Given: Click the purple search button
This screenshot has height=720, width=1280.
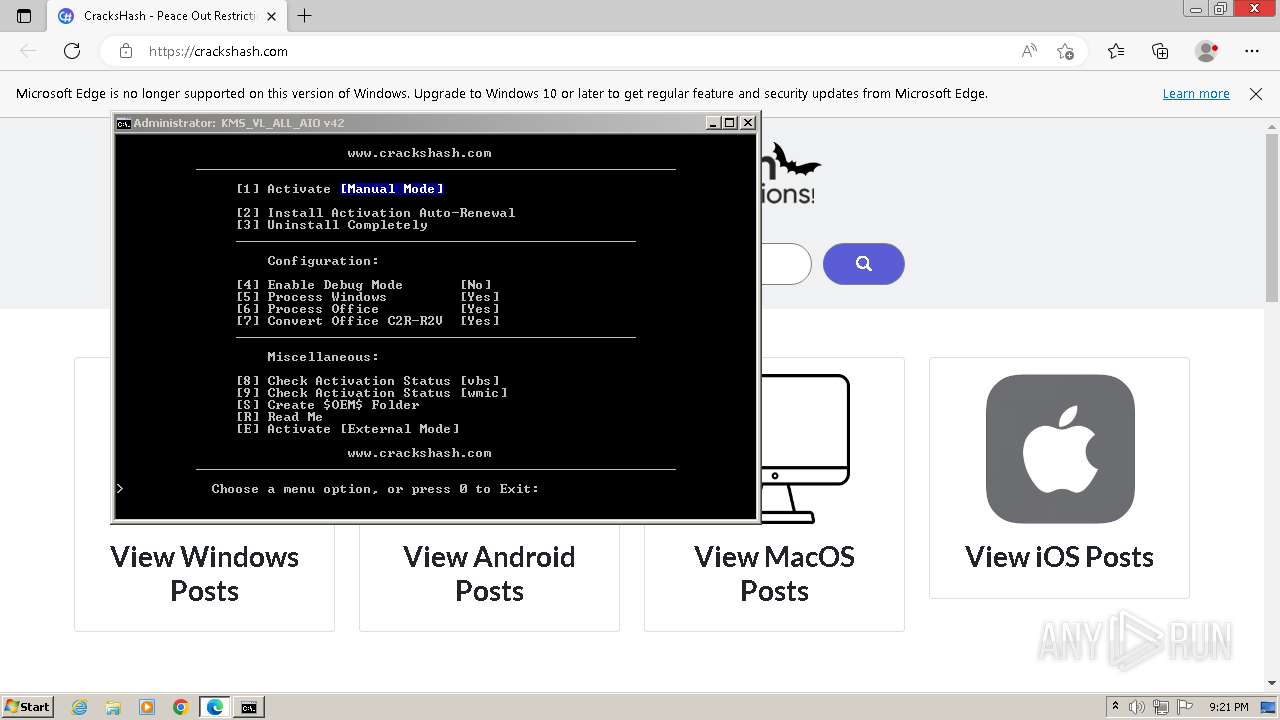Looking at the screenshot, I should (x=864, y=264).
